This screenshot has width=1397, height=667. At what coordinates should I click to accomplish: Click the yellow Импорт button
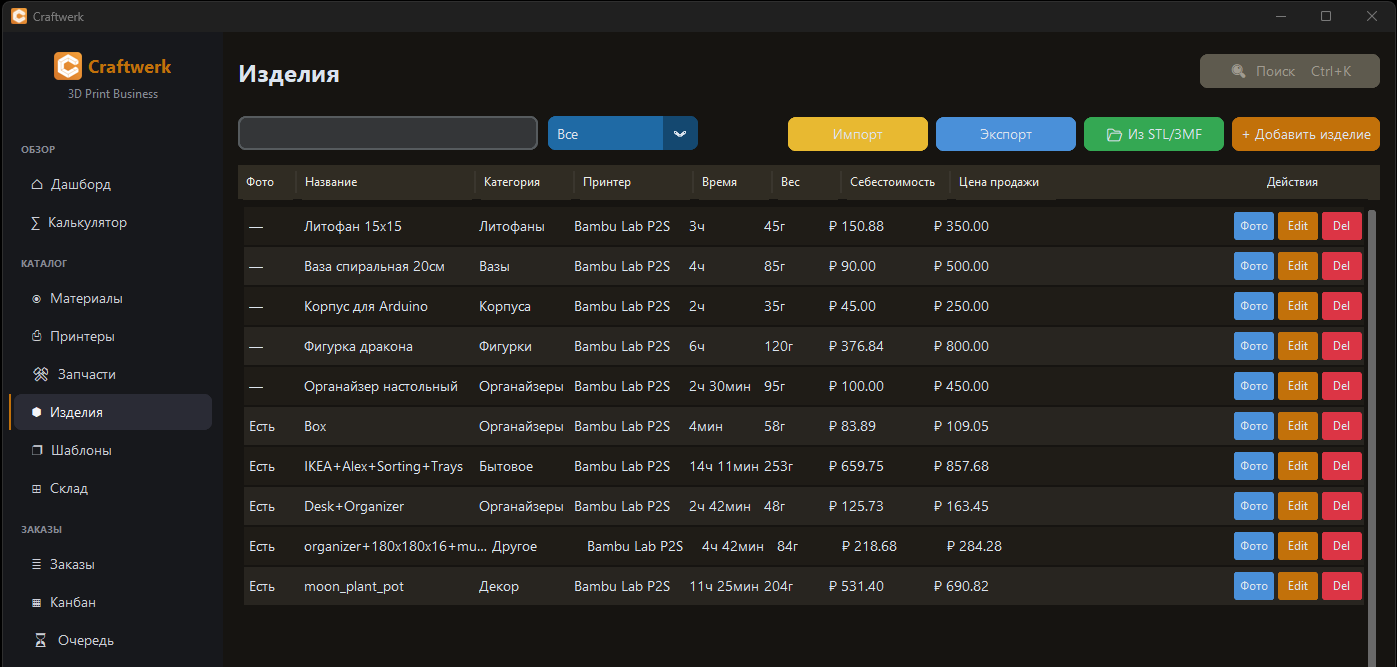point(857,134)
